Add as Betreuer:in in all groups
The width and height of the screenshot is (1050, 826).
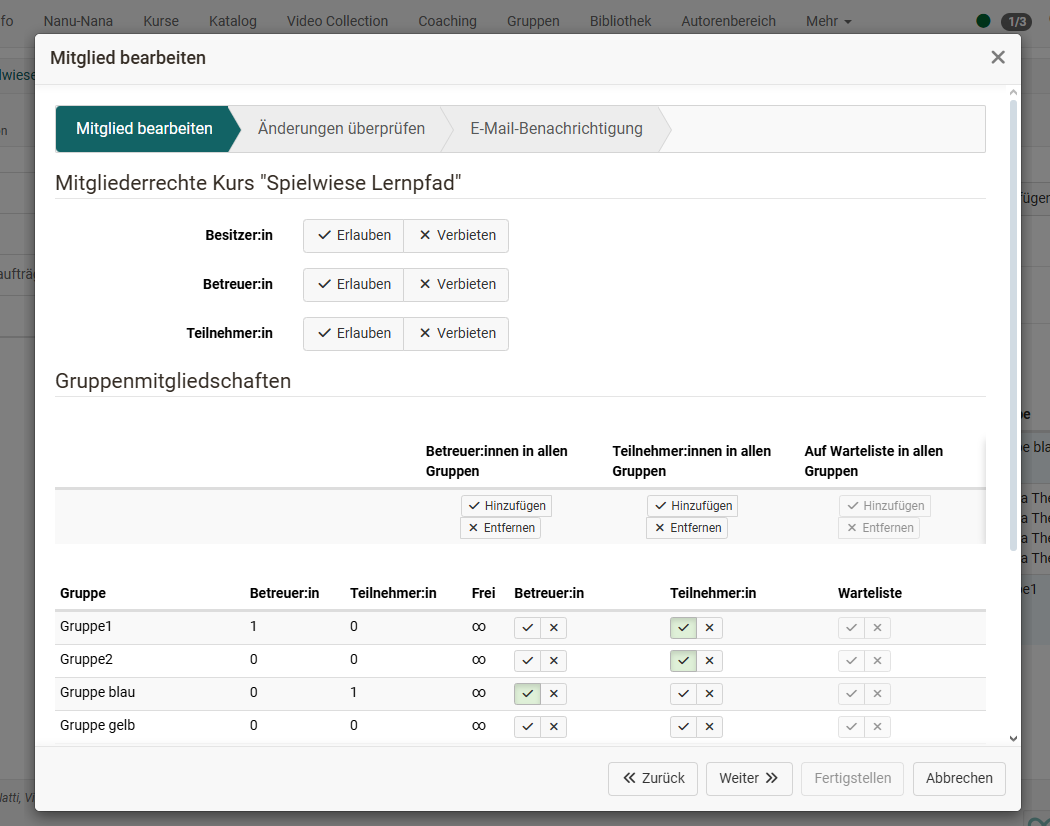(x=506, y=506)
